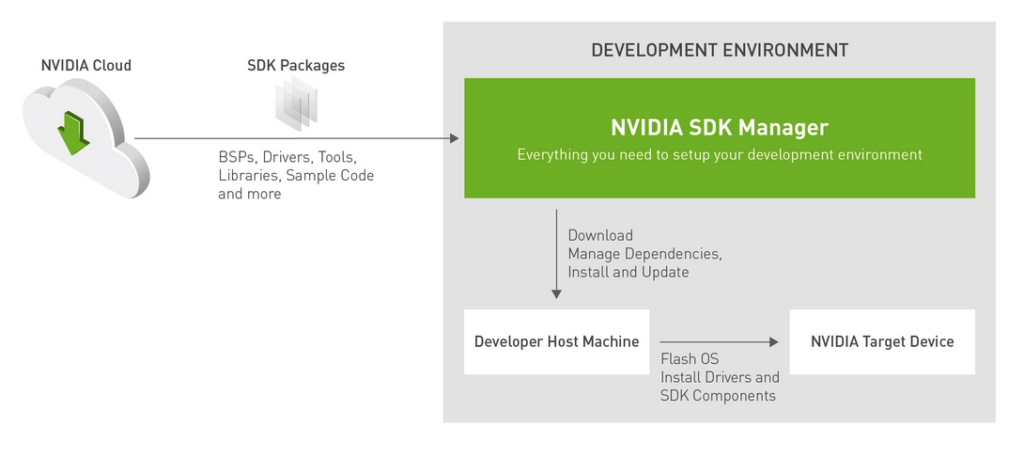Click the 'Libraries, Sample Code' text line
Viewport: 1024px width, 458px height.
point(296,176)
